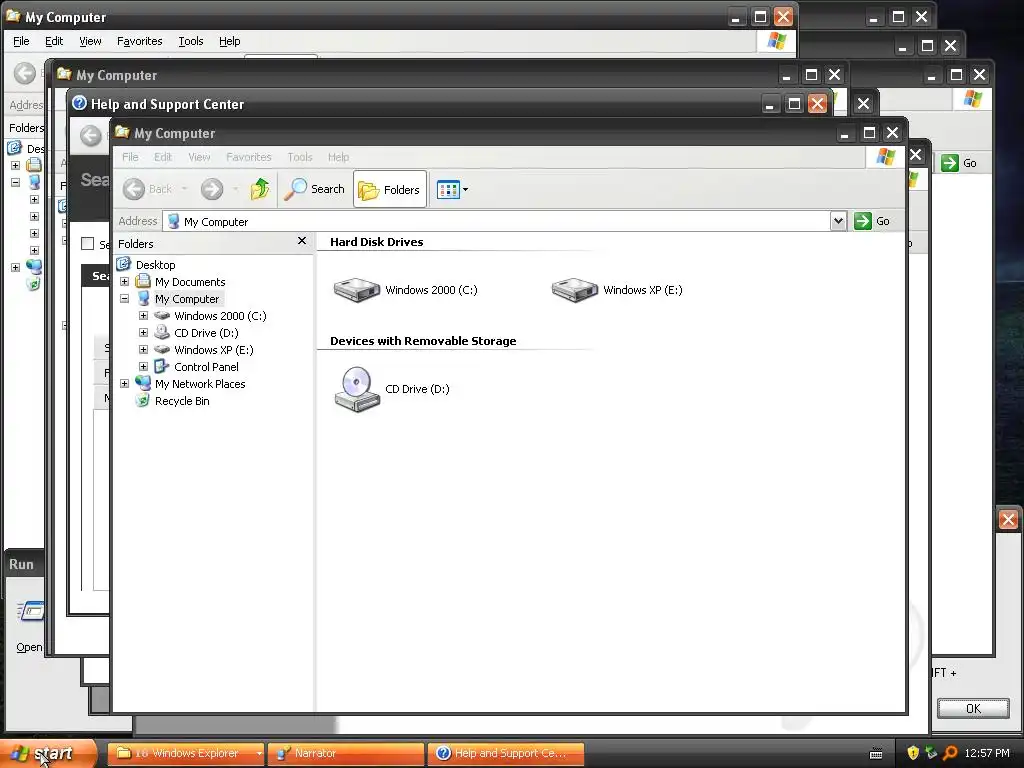The image size is (1024, 768).
Task: Expand Windows XP (E:) tree node
Action: pyautogui.click(x=144, y=349)
